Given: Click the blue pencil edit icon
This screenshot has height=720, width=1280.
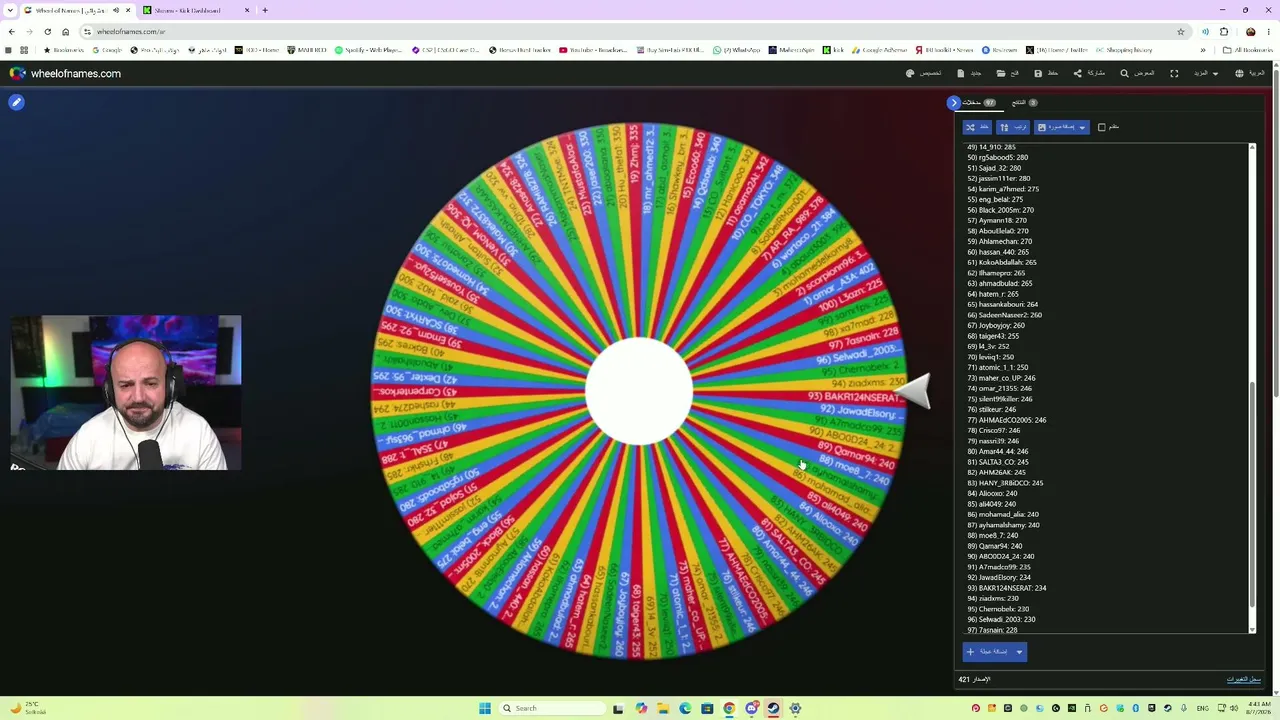Looking at the screenshot, I should [x=16, y=102].
